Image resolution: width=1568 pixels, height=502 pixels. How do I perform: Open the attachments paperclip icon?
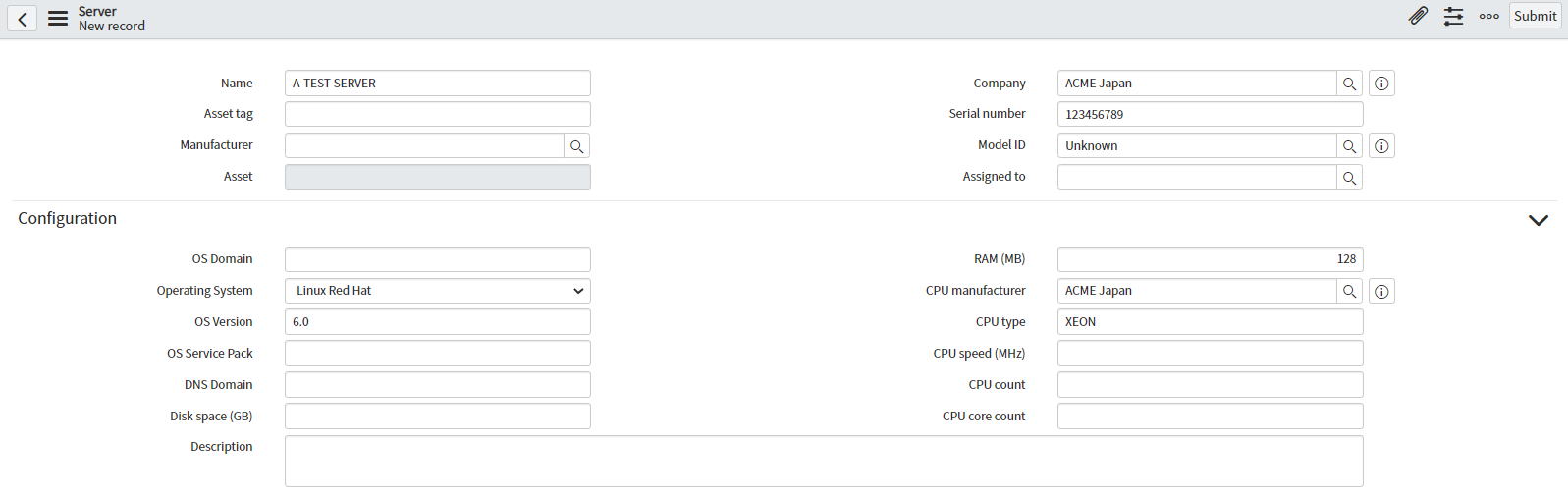tap(1418, 16)
